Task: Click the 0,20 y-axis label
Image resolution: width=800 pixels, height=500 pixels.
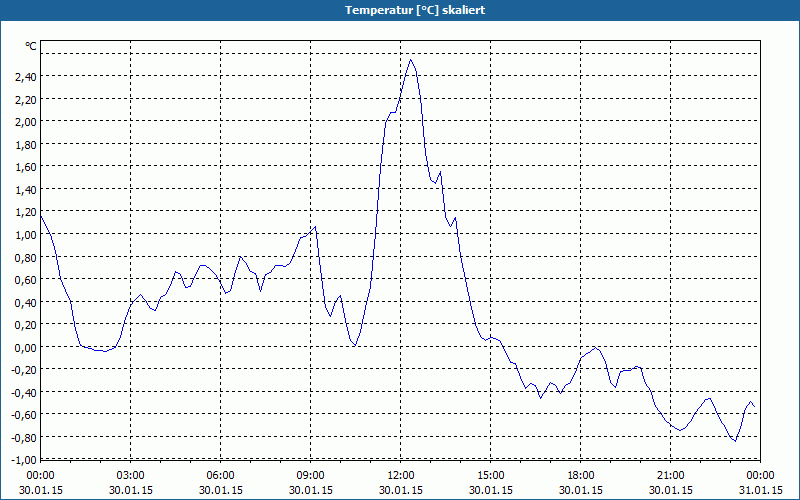Action: 26,324
